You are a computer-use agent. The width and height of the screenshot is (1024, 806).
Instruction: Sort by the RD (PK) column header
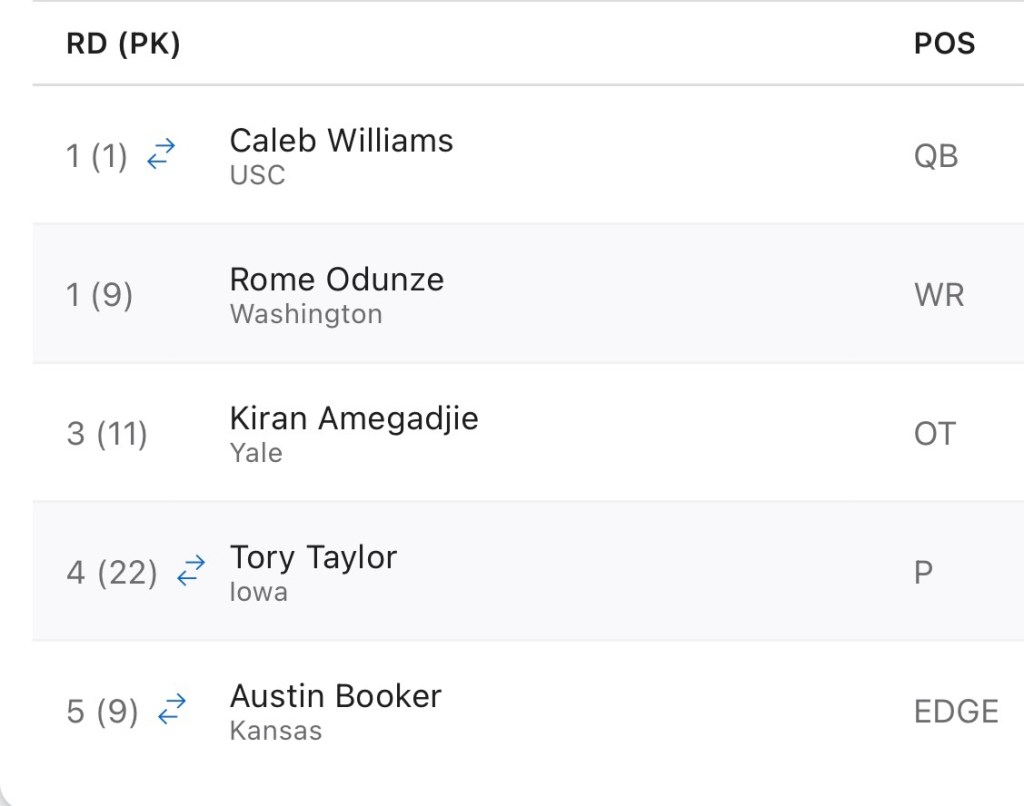point(123,44)
